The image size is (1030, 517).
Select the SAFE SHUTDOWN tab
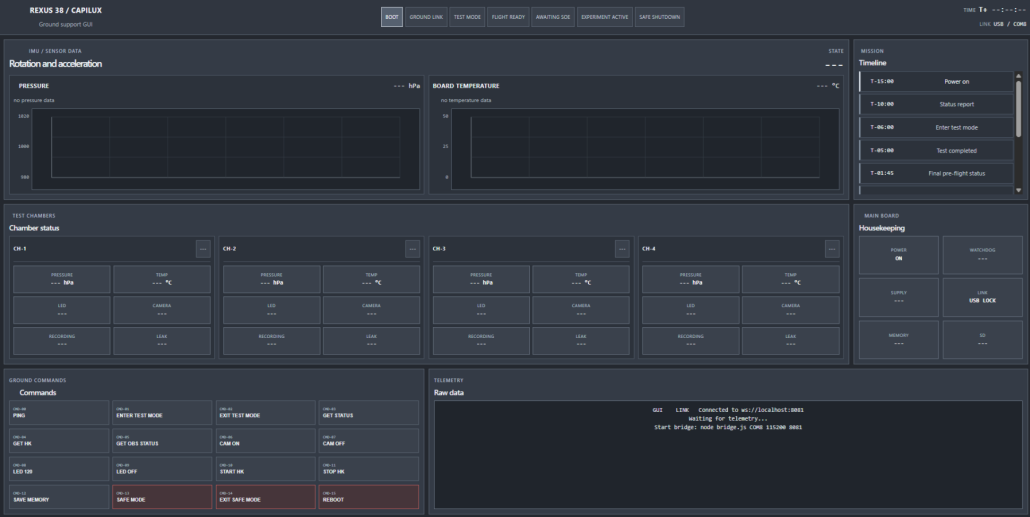(x=660, y=17)
